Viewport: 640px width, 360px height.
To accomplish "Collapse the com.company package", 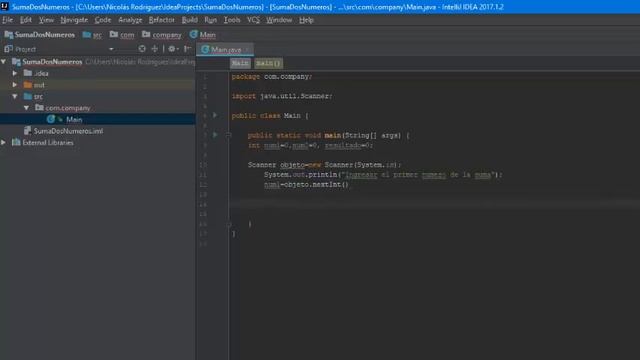I will click(x=27, y=108).
